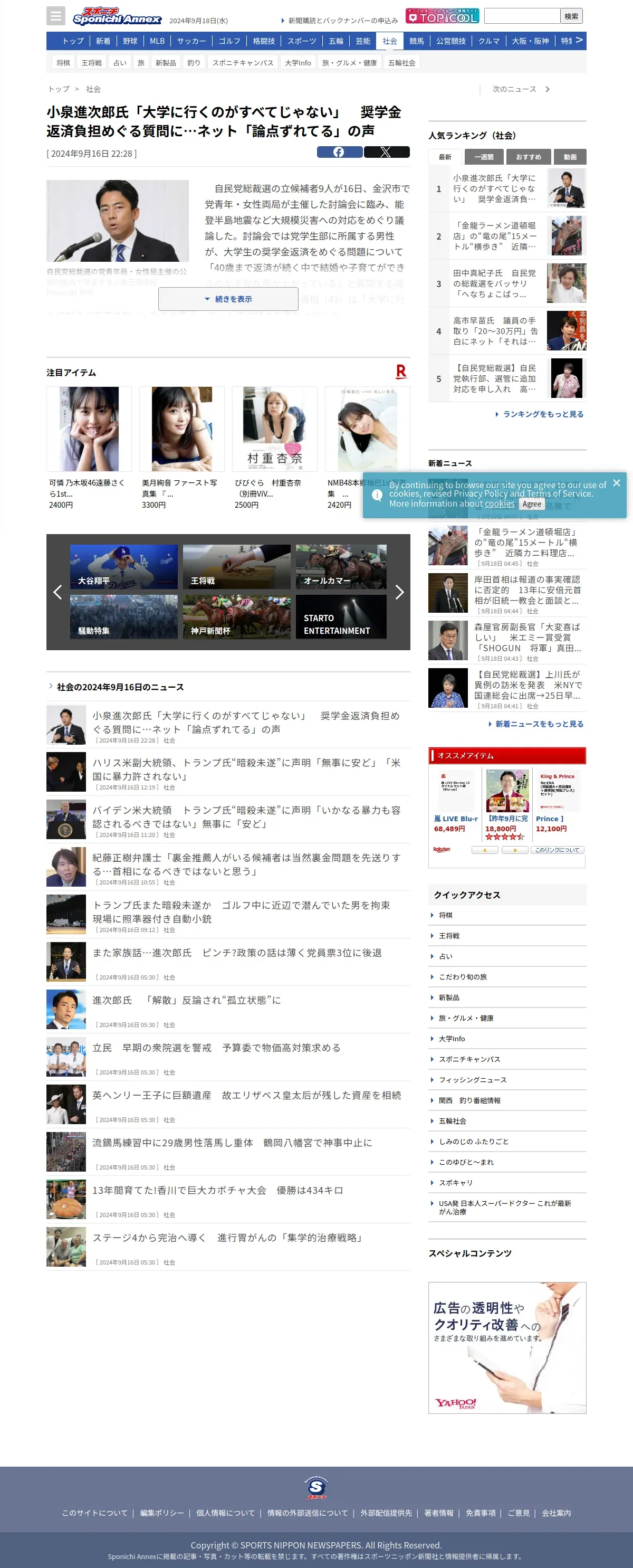The height and width of the screenshot is (1568, 633).
Task: Open 13年間育てた!香川で巨大カボチャ大会 article
Action: click(x=228, y=1199)
